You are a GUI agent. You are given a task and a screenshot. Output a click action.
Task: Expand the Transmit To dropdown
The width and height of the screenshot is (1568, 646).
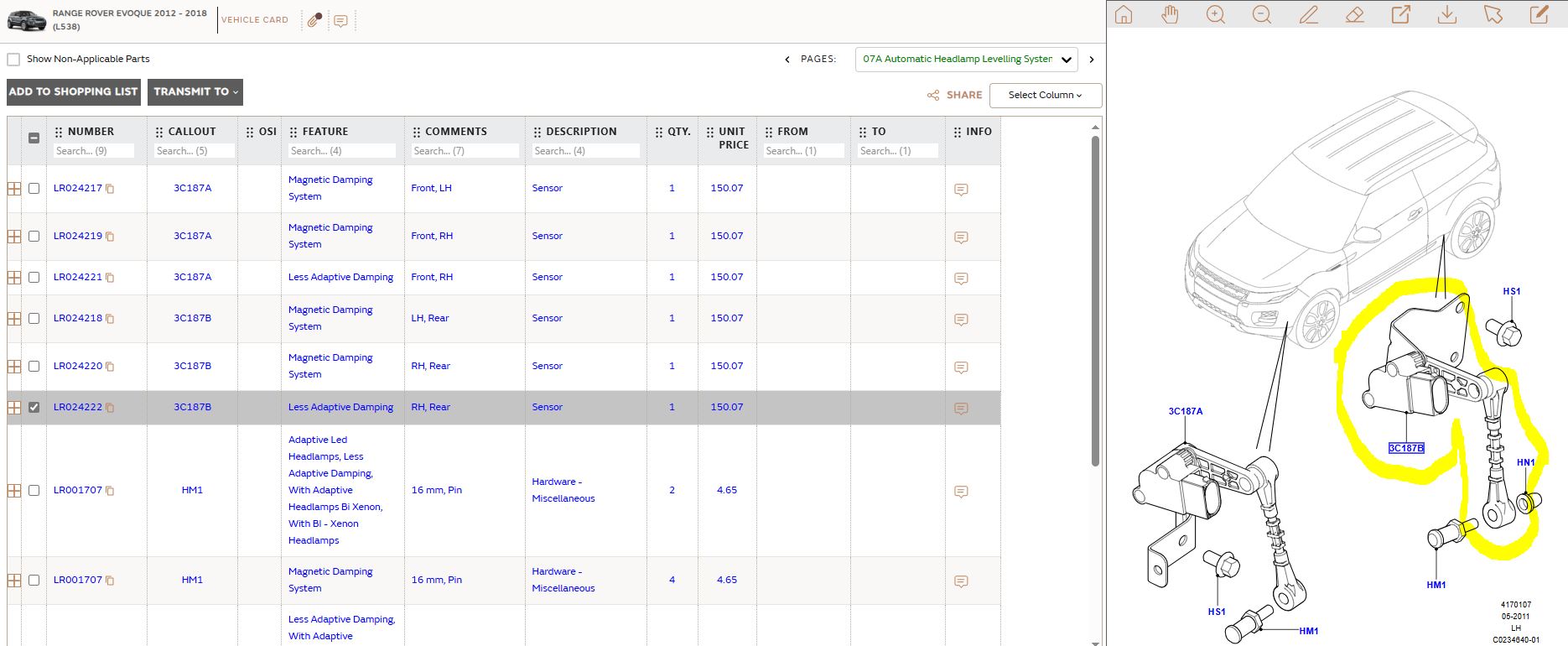[x=195, y=92]
